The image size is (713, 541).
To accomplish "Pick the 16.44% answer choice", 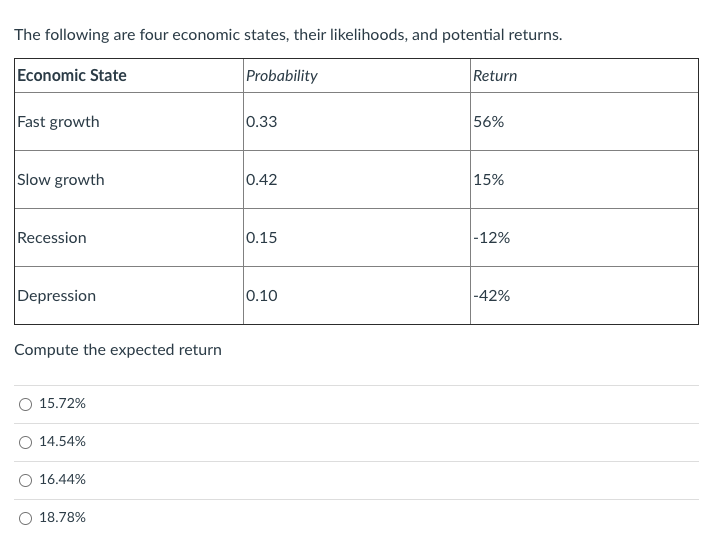I will pyautogui.click(x=25, y=480).
